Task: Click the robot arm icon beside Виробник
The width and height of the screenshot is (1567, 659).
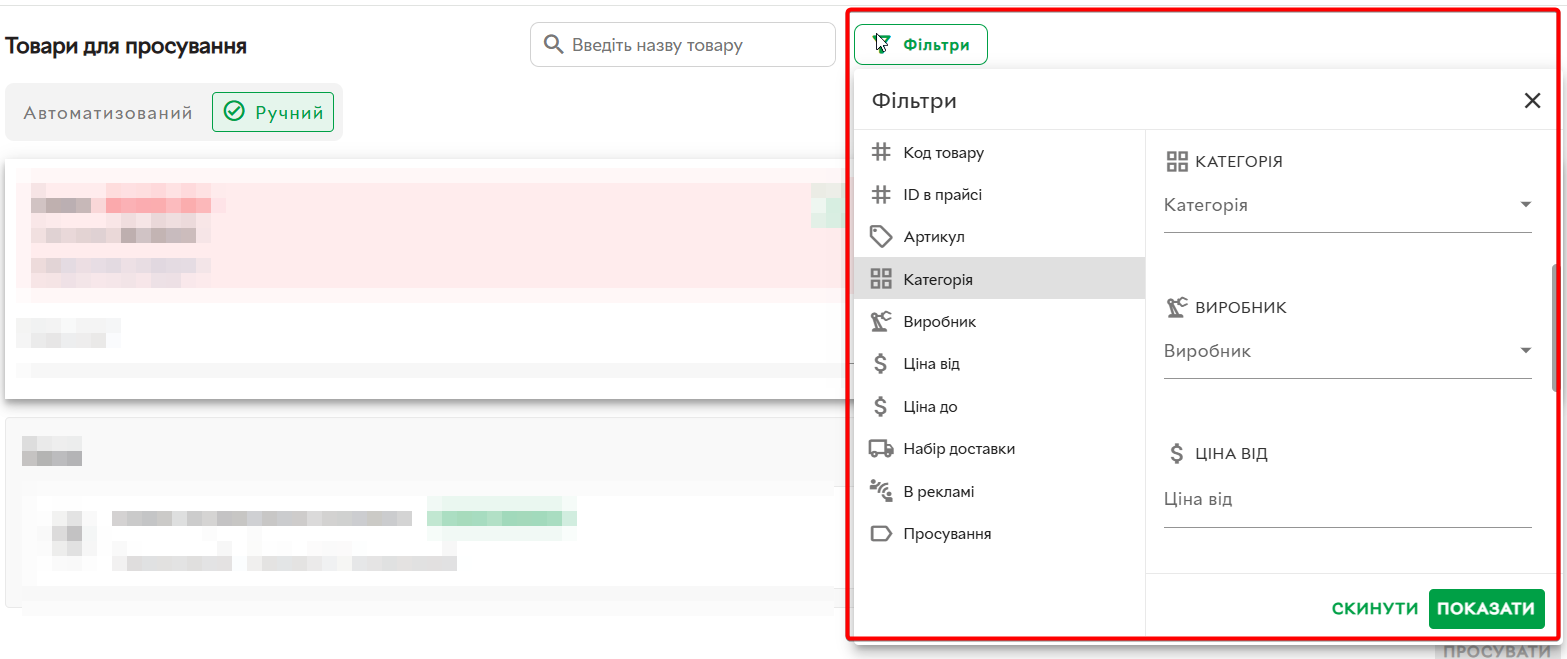Action: click(x=880, y=322)
